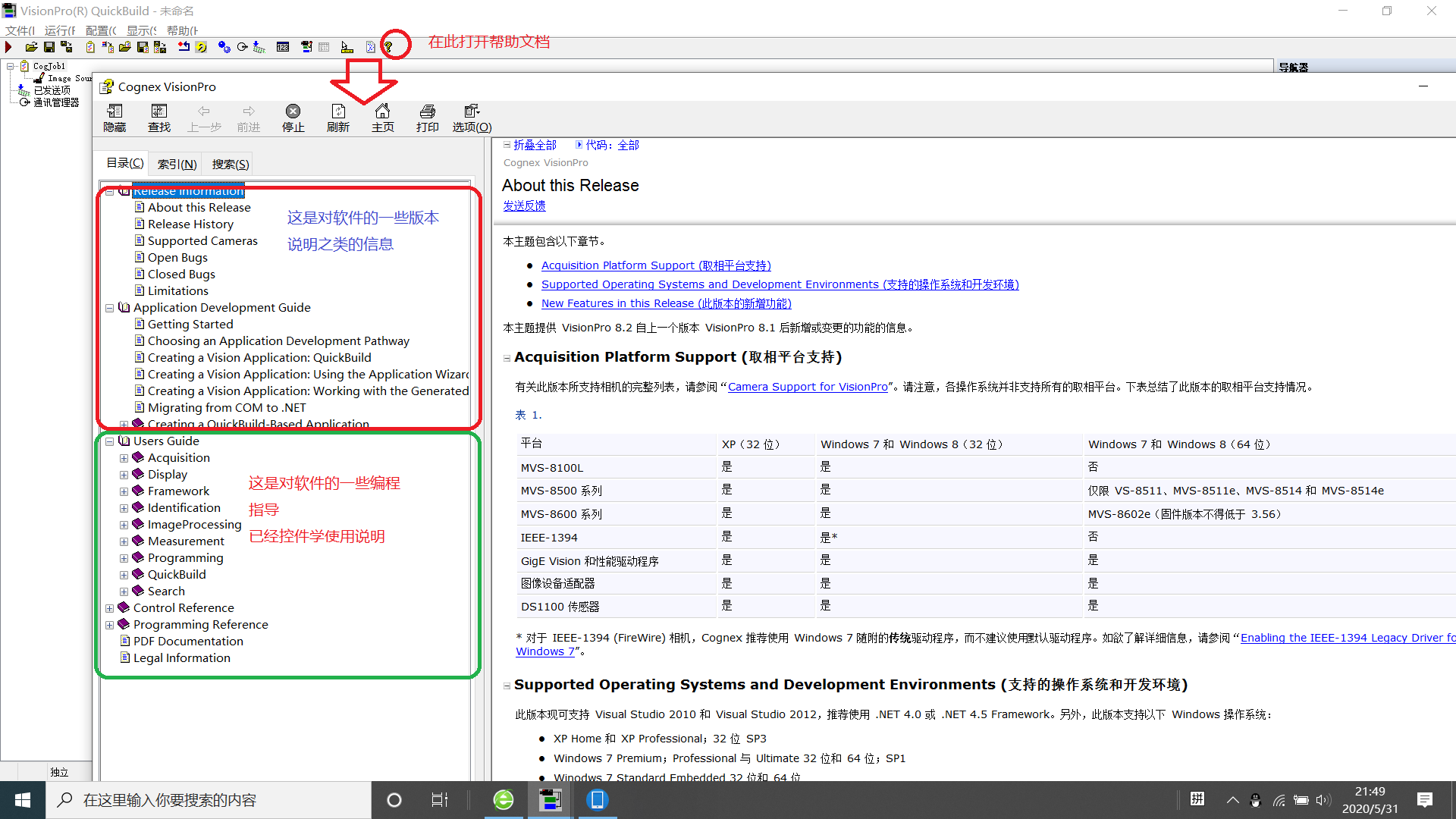Open a QuickBuild application file with folder icon

click(32, 47)
